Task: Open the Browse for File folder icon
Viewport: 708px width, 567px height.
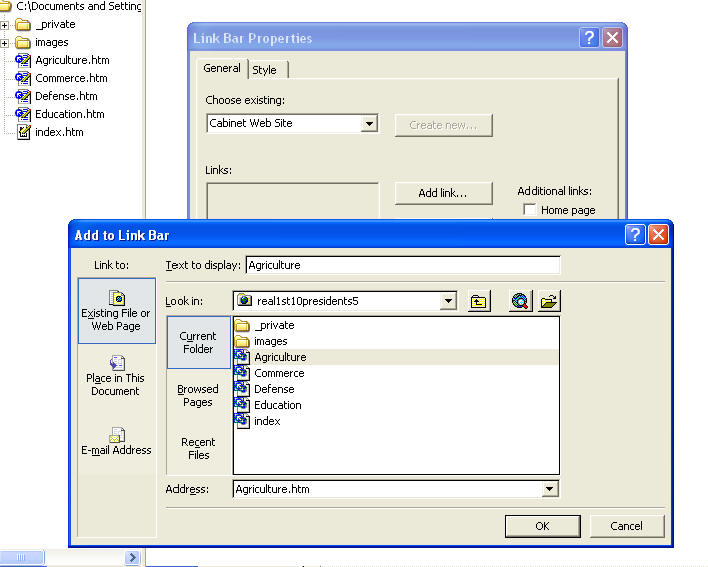Action: click(x=547, y=301)
